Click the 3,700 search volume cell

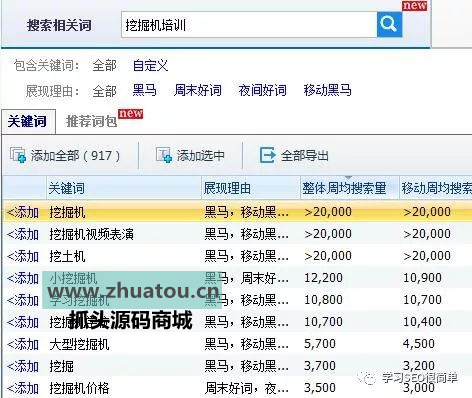[x=320, y=366]
